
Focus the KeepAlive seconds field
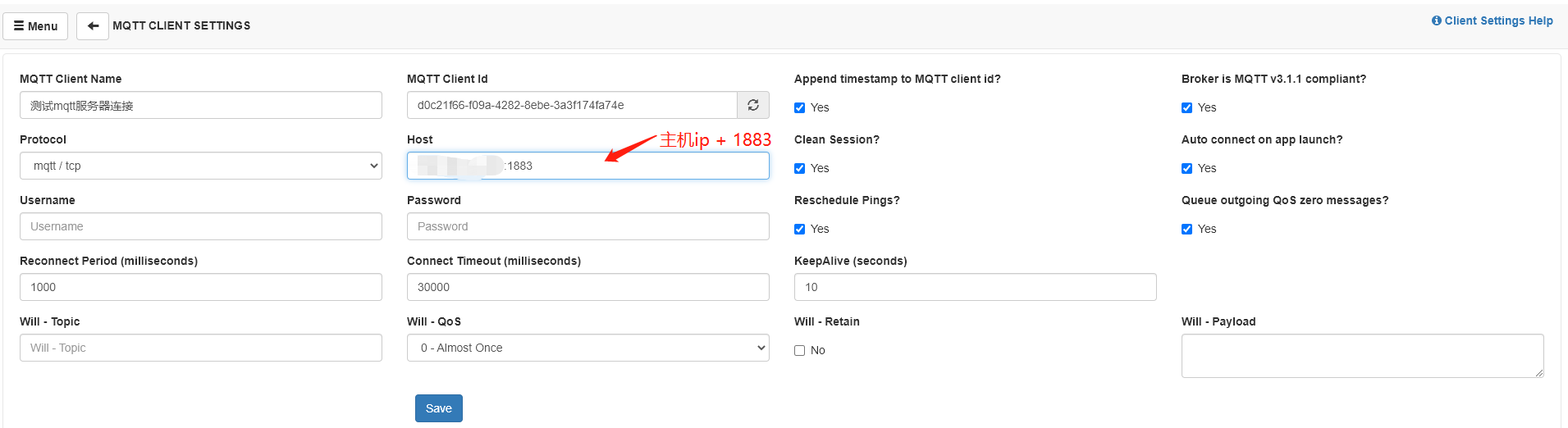tap(976, 287)
